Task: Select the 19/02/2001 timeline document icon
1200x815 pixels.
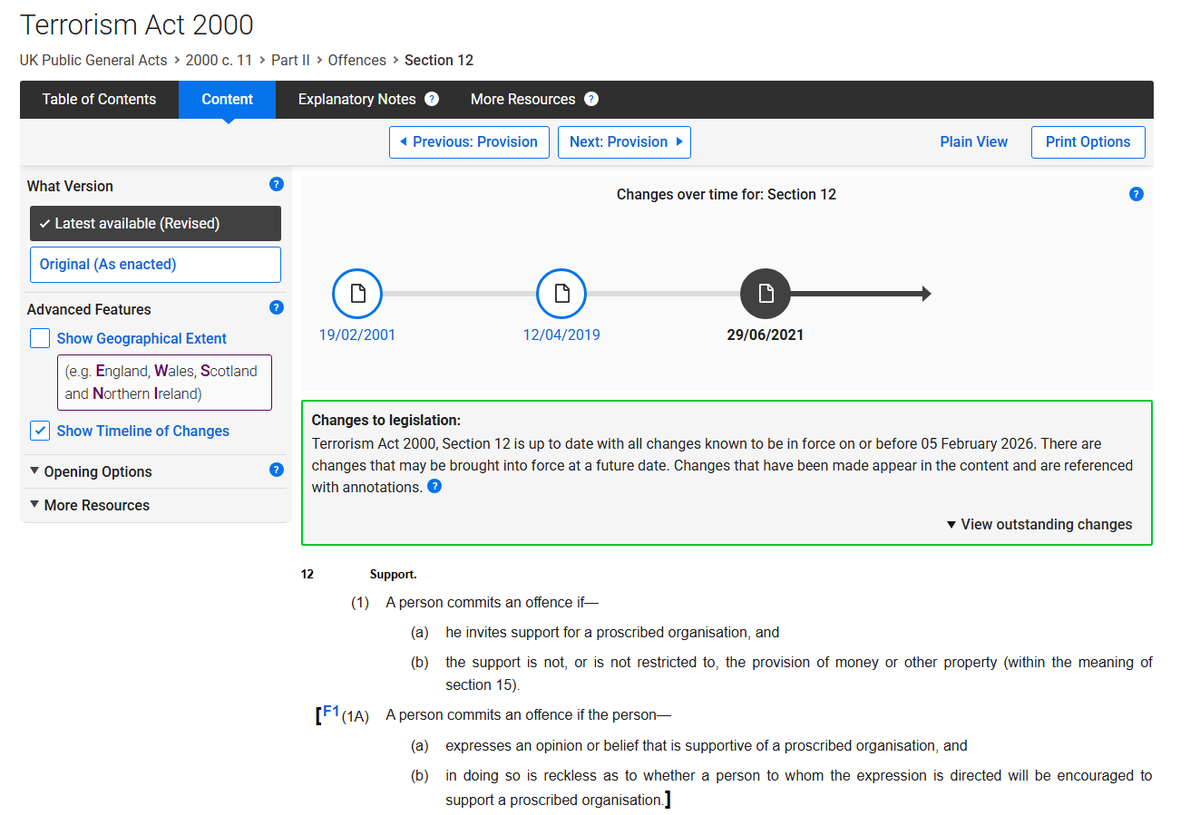Action: (x=357, y=294)
